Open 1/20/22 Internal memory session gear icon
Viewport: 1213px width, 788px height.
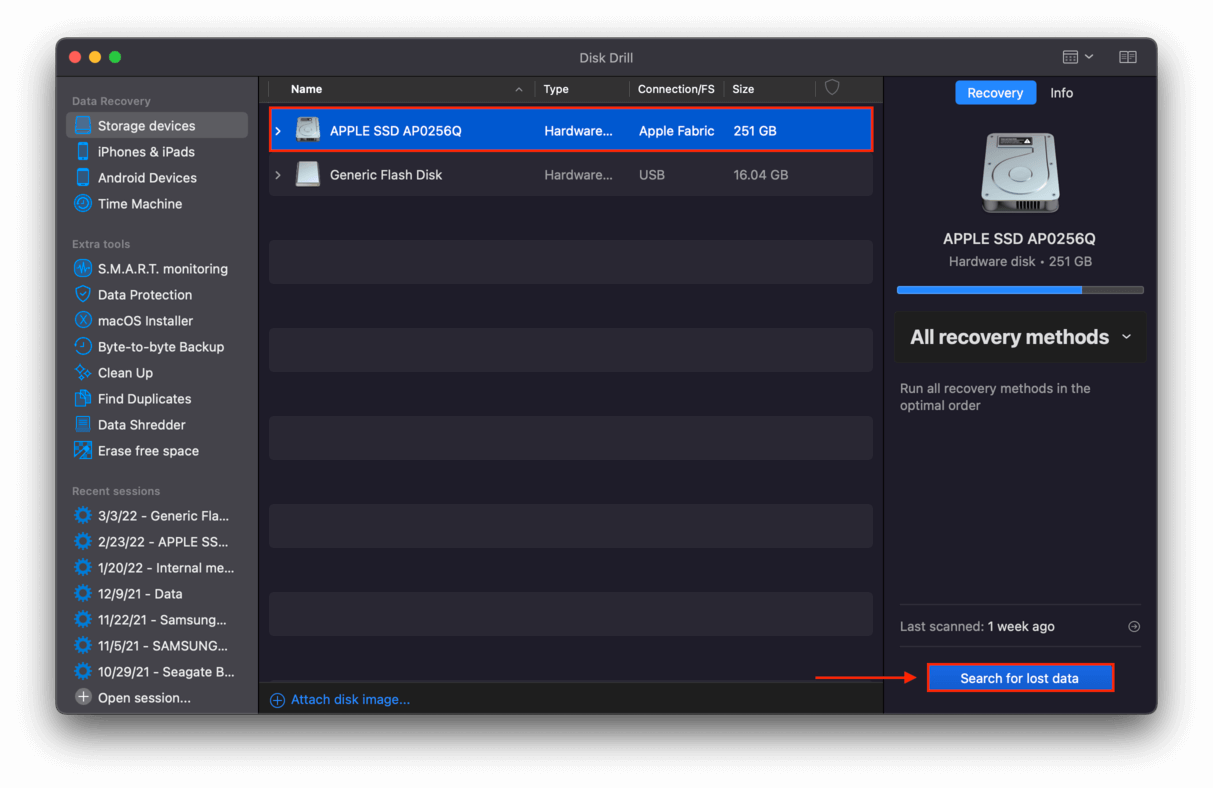coord(83,568)
